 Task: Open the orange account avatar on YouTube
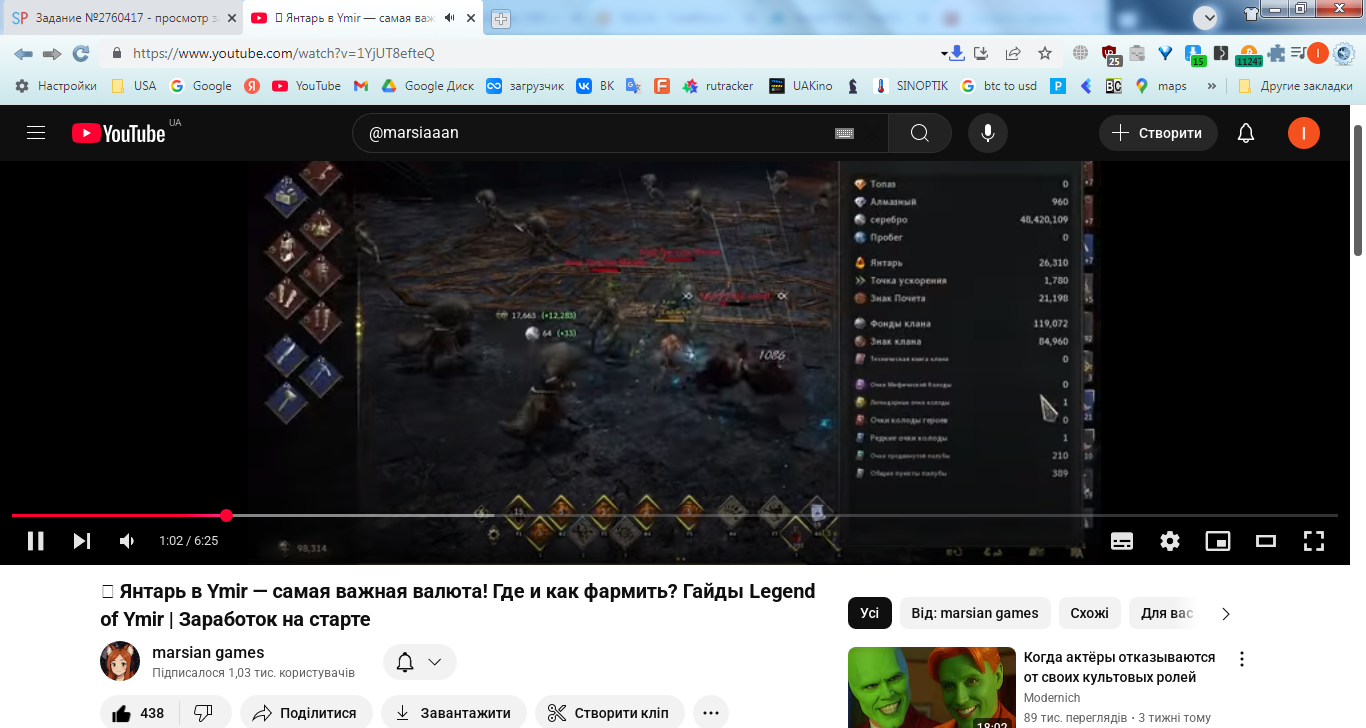point(1304,133)
